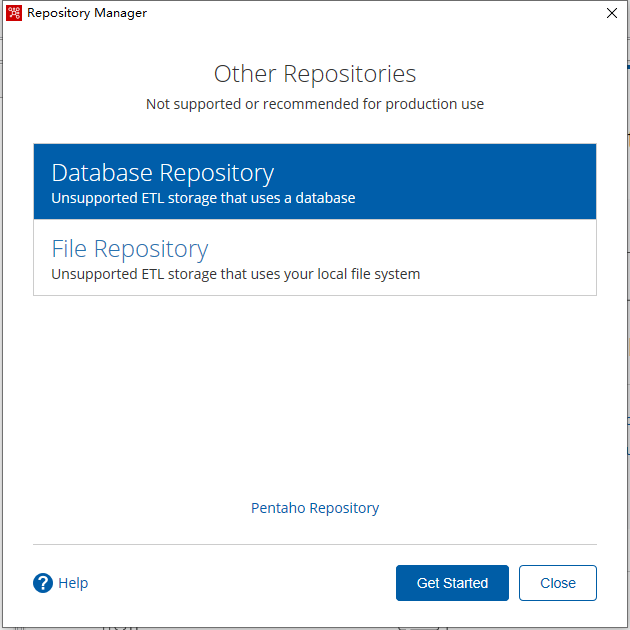Click the Close button at bottom right
This screenshot has height=630, width=630.
coord(558,583)
